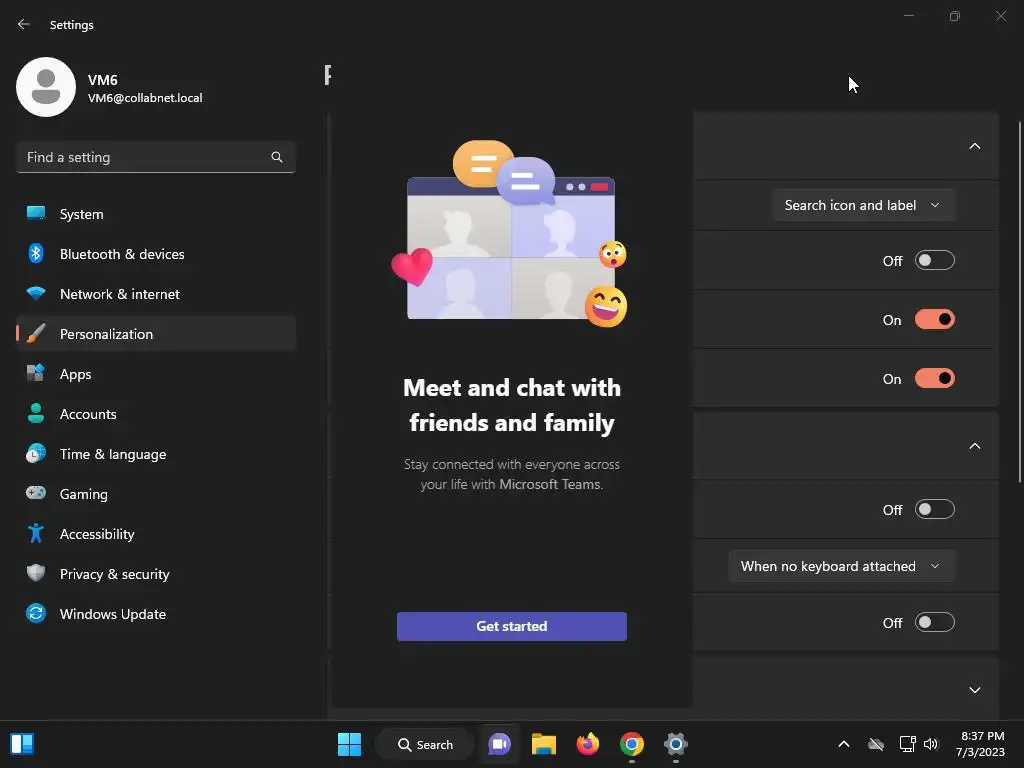Open Bluetooth & devices category
Screen dimensions: 1024x768
[x=156, y=253]
